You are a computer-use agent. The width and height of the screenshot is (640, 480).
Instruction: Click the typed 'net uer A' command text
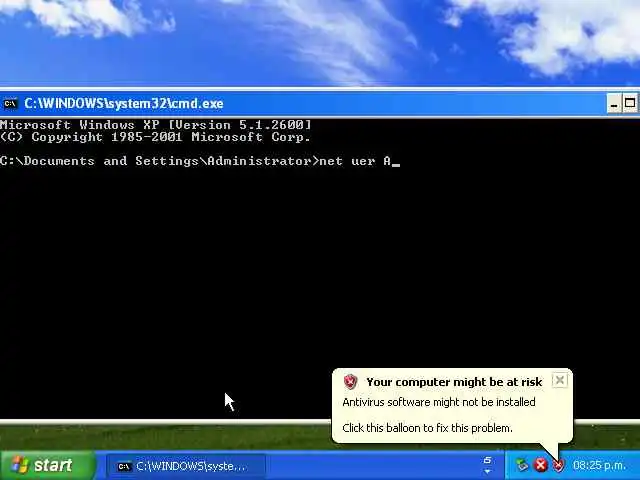(355, 161)
